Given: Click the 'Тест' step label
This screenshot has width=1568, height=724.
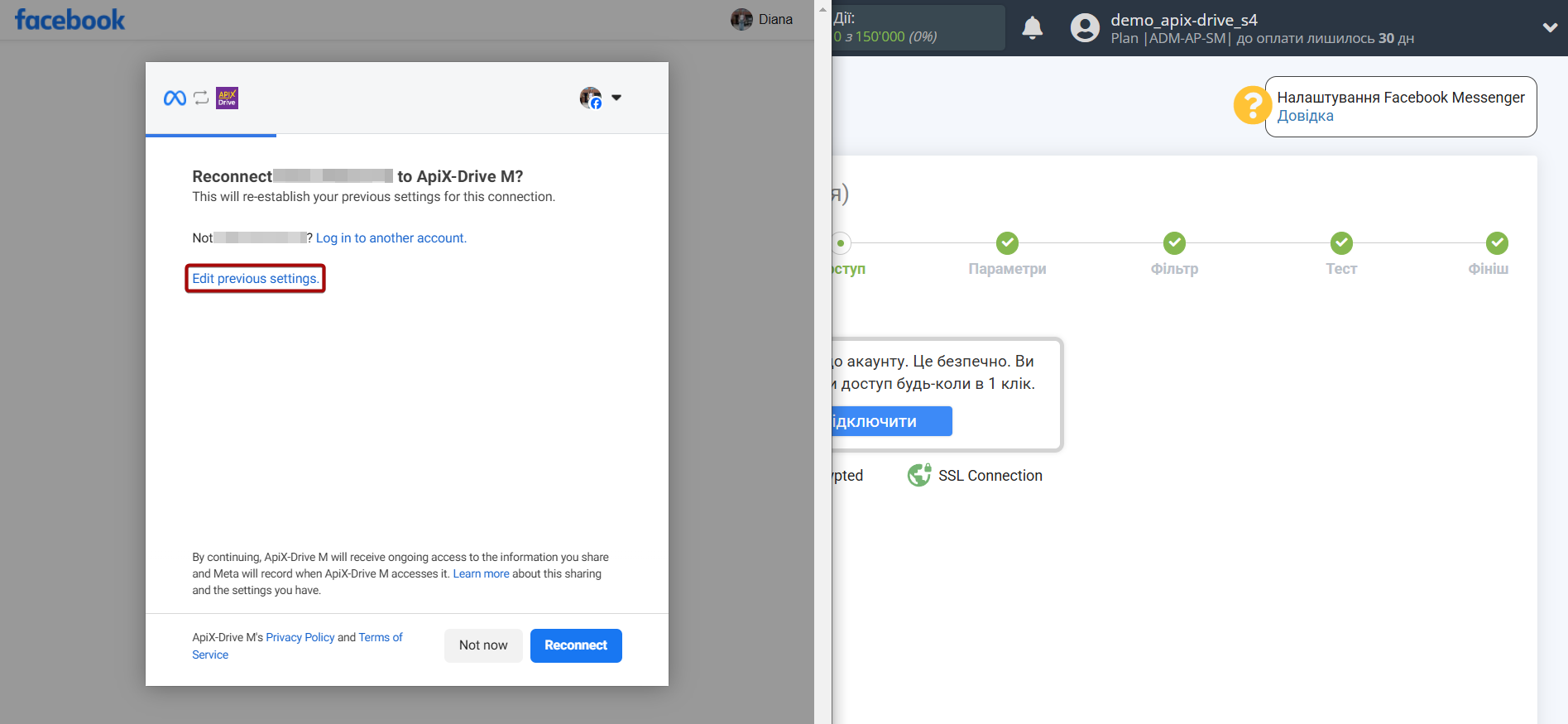Looking at the screenshot, I should click(x=1341, y=269).
